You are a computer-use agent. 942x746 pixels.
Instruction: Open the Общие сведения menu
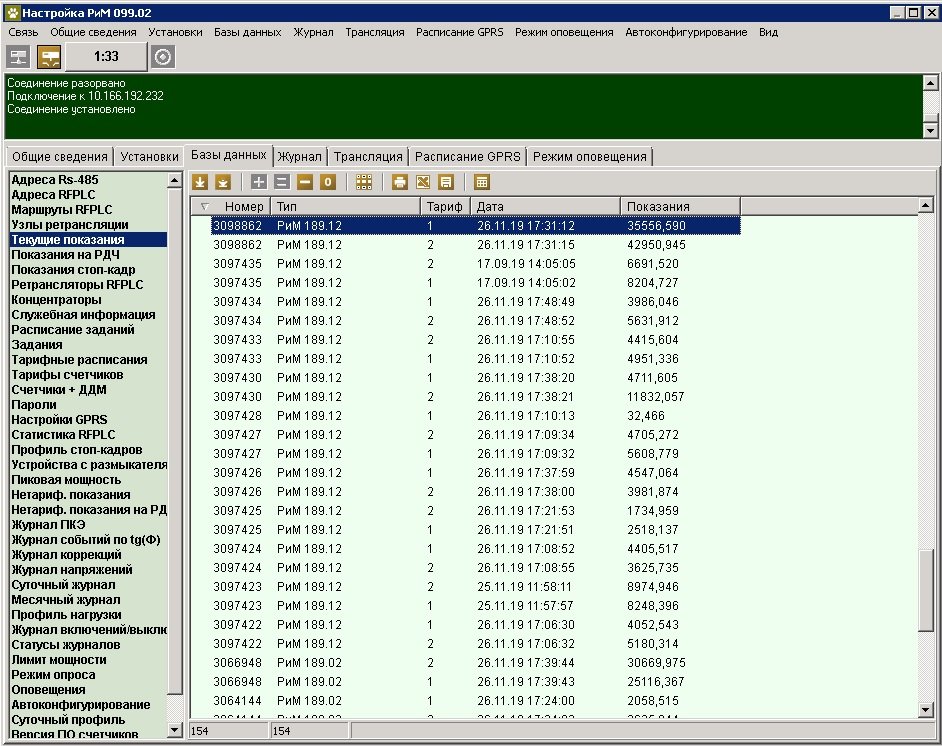[93, 32]
